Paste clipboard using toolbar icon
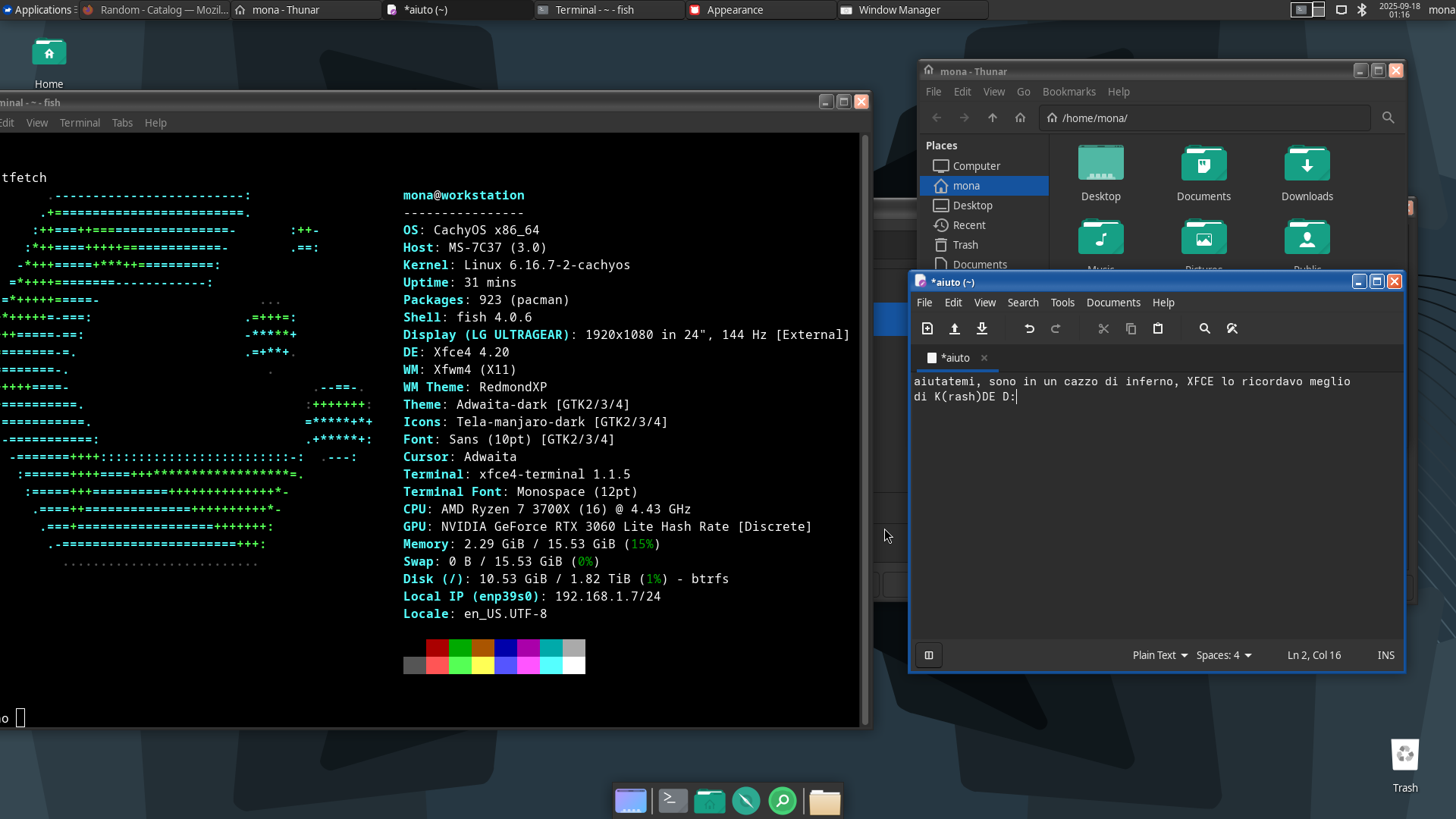The height and width of the screenshot is (819, 1456). coord(1158,328)
